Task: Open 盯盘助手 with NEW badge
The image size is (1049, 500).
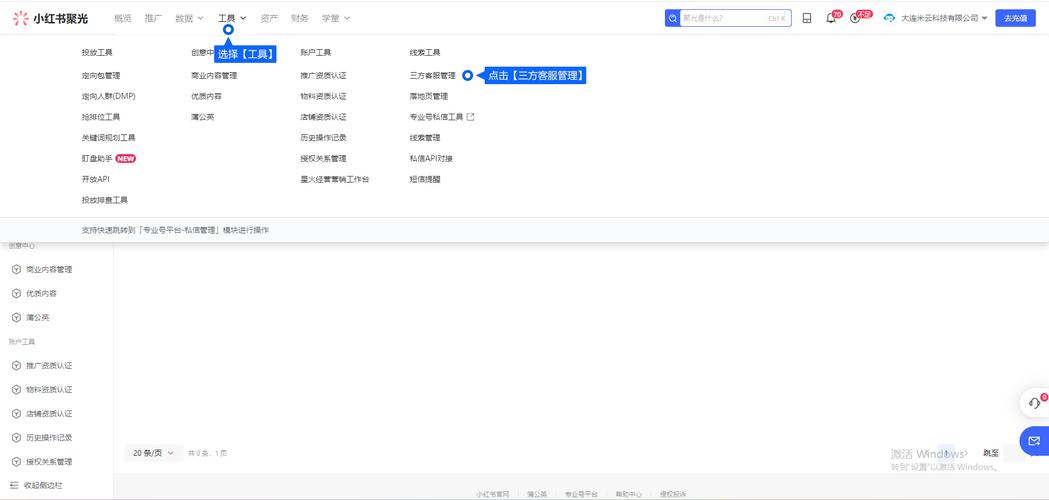Action: [98, 158]
